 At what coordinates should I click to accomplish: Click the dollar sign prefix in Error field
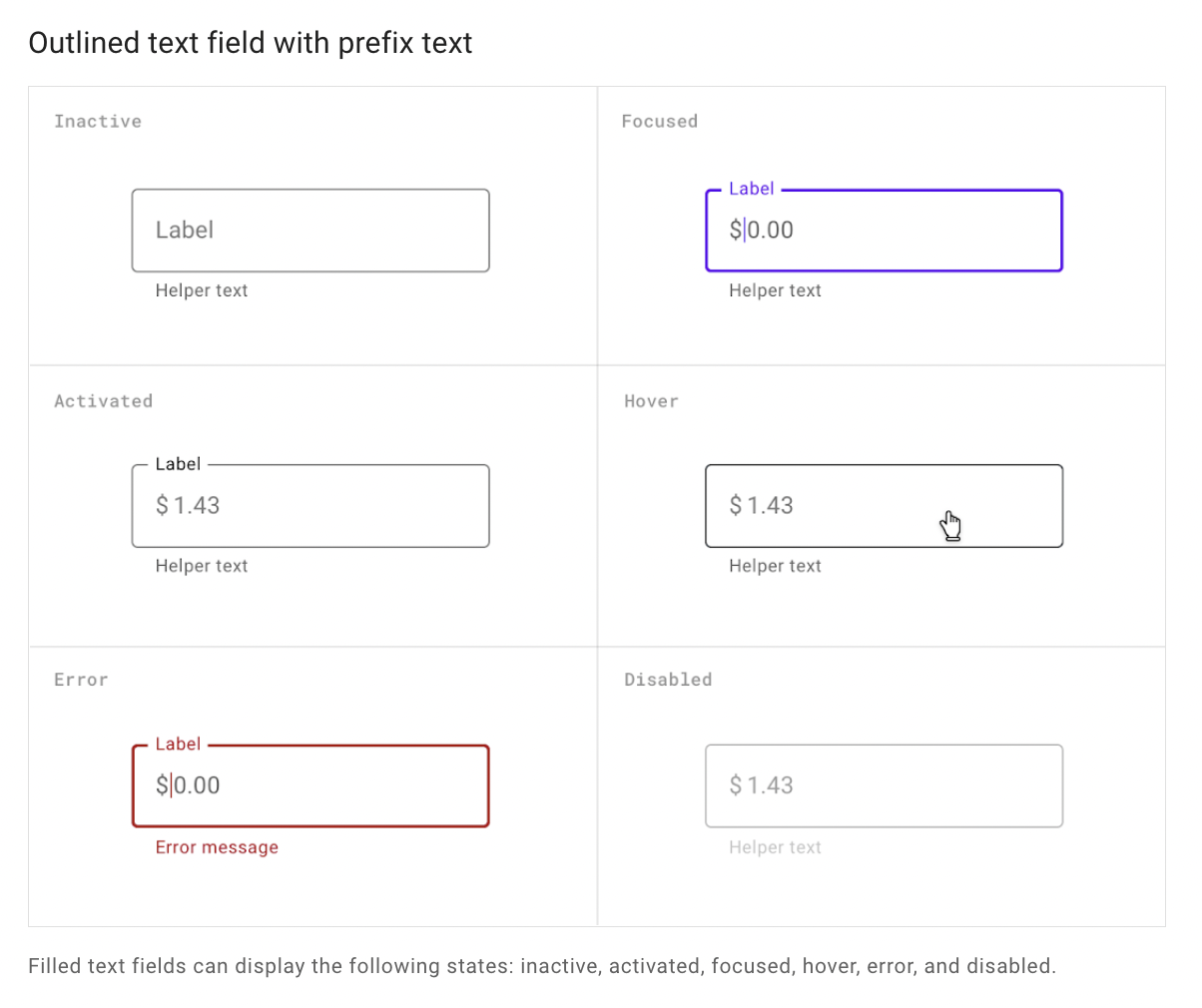pos(162,785)
